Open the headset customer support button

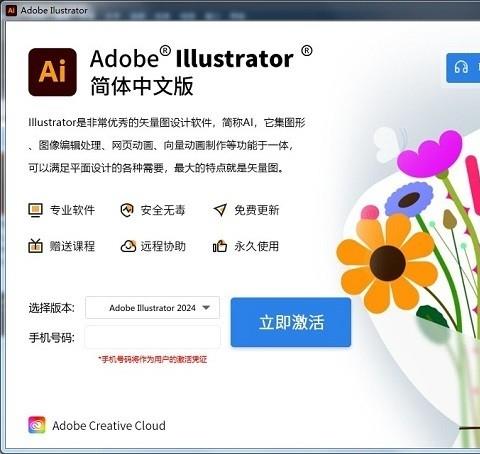tap(463, 68)
